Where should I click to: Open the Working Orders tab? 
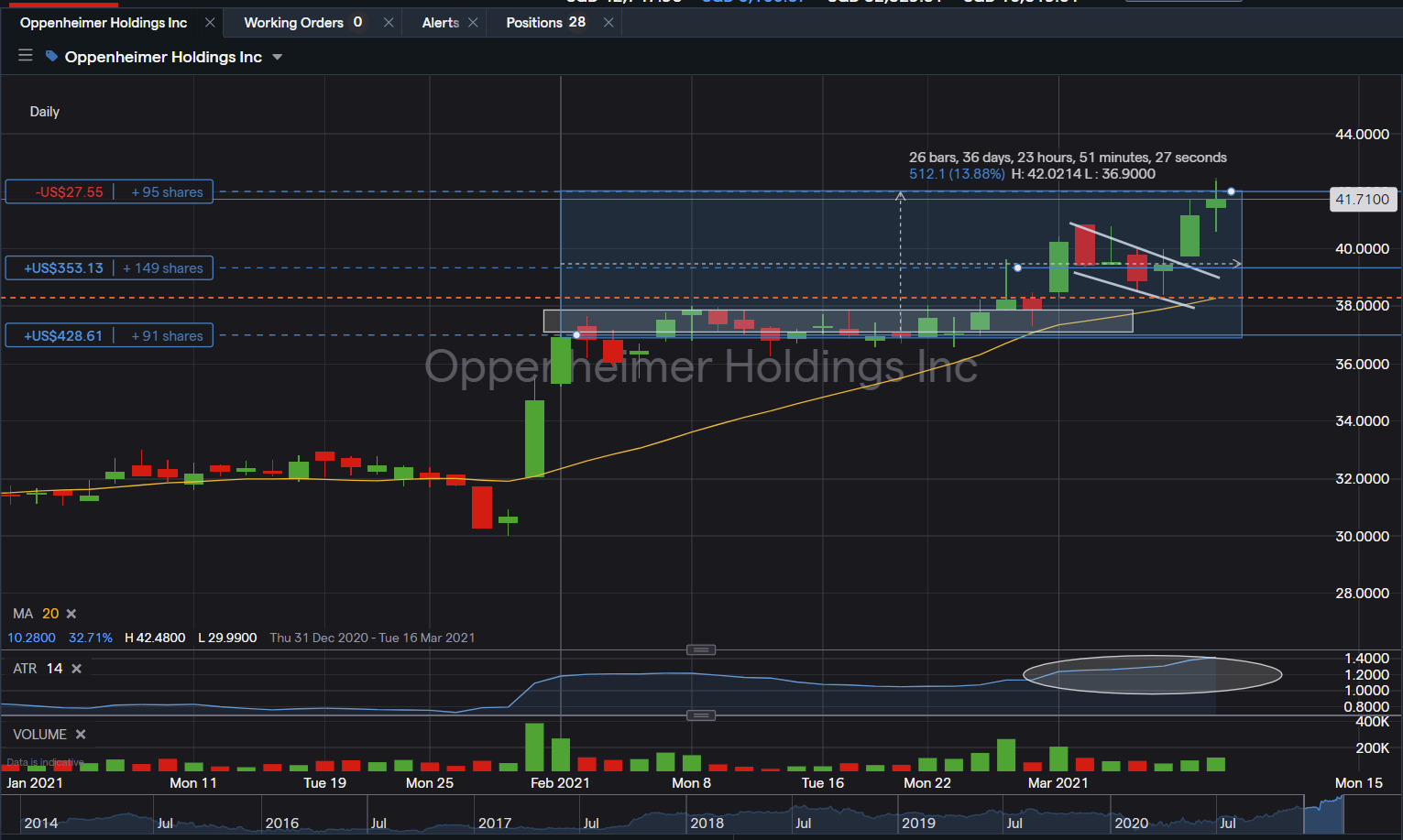302,23
